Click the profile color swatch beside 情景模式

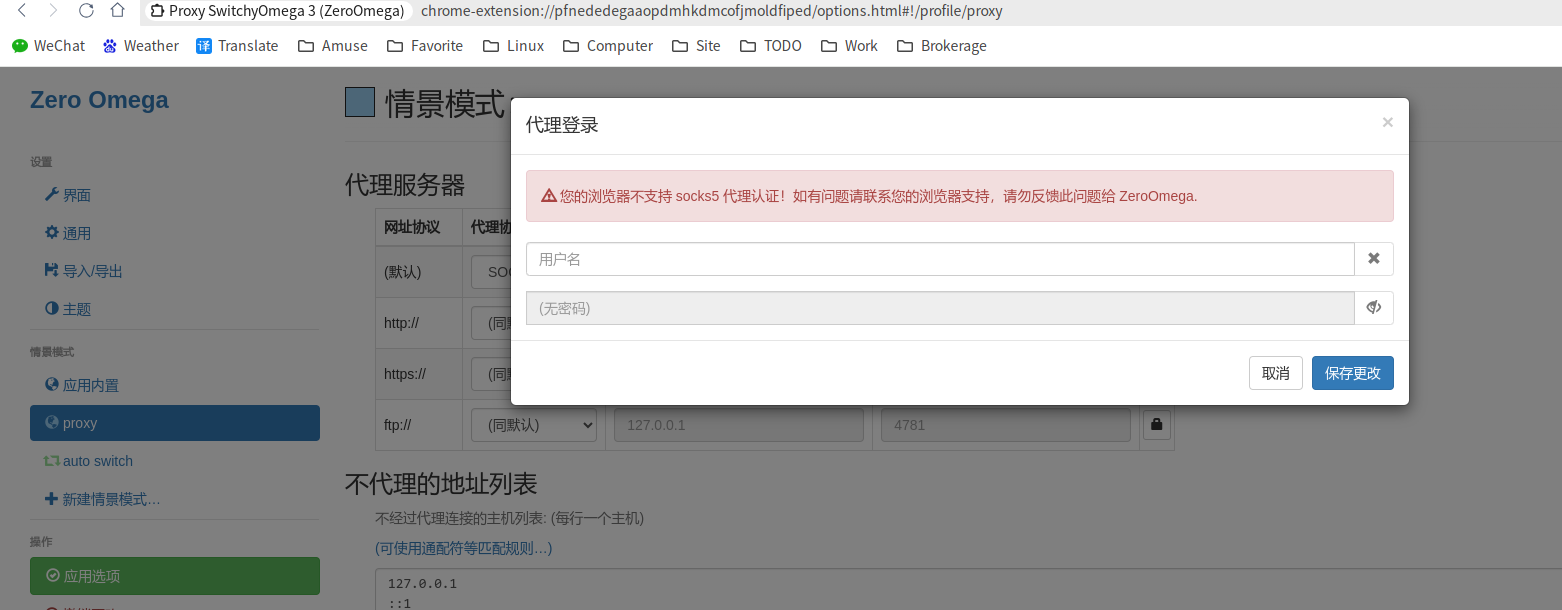(360, 102)
